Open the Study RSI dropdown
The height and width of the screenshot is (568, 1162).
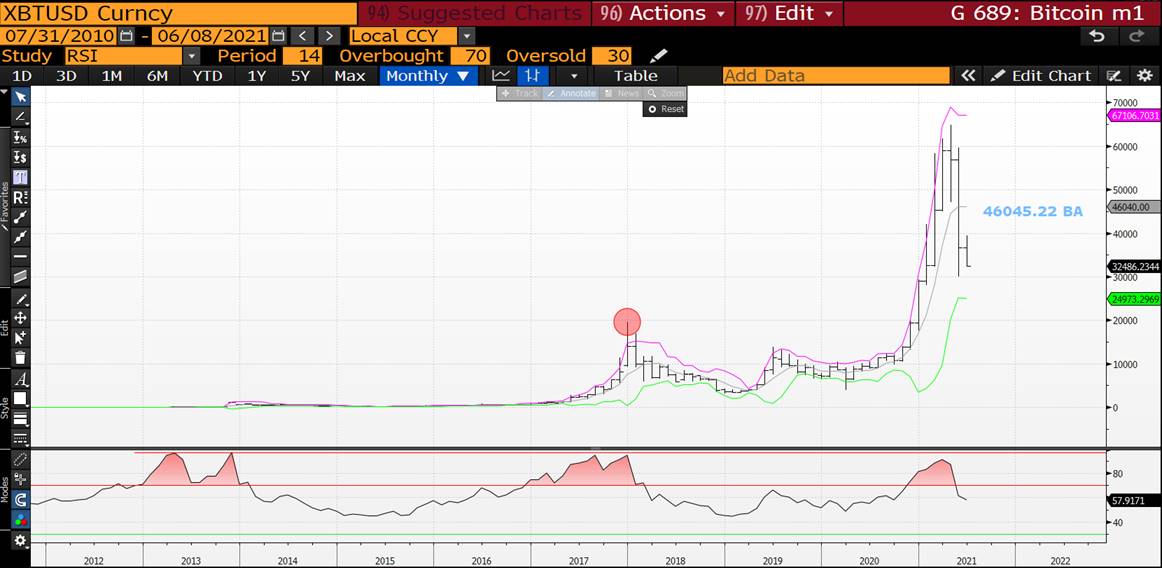[191, 56]
